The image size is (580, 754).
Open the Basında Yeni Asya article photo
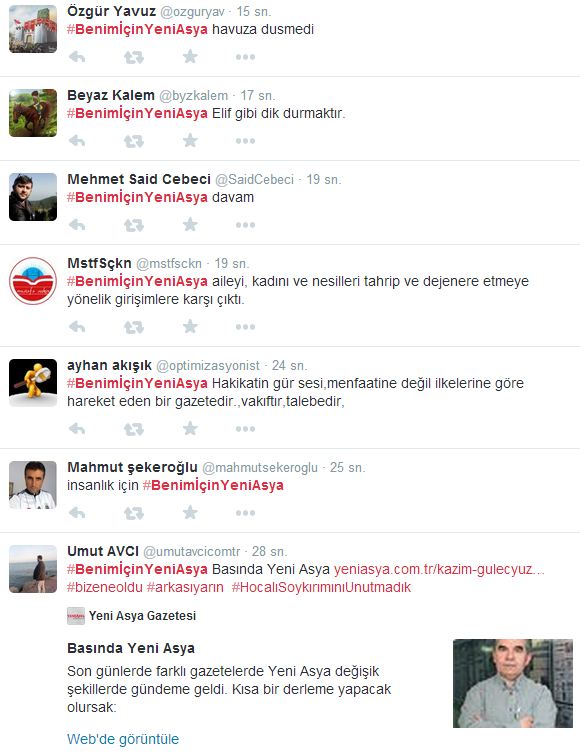coord(513,683)
